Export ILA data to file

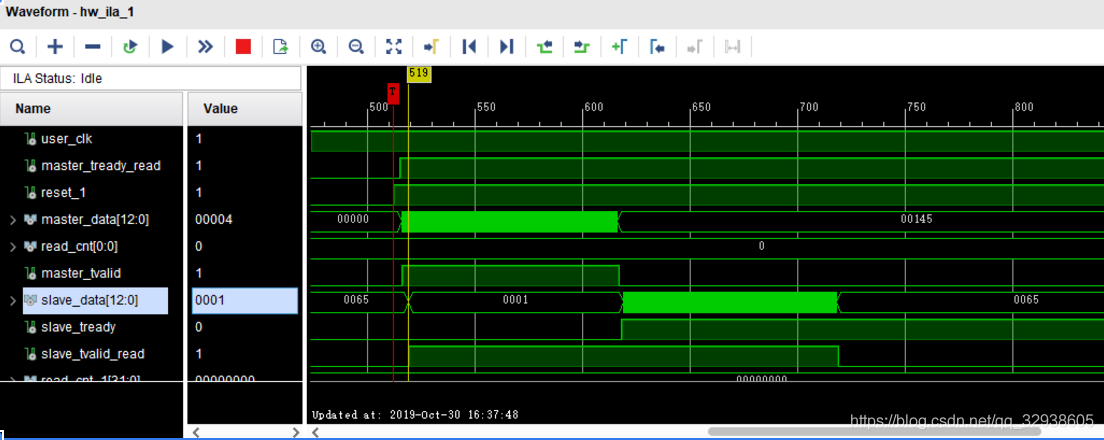coord(280,47)
